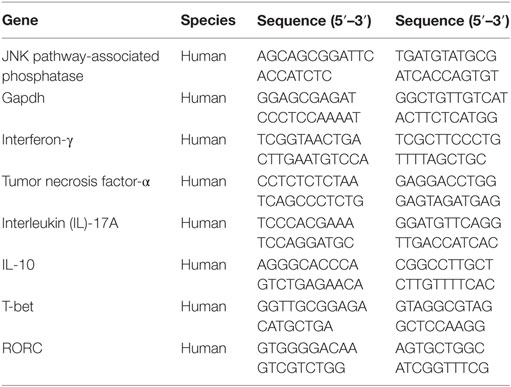Click sequence TCCCACGAAA for IL-17A
This screenshot has width=511, height=387.
[305, 223]
